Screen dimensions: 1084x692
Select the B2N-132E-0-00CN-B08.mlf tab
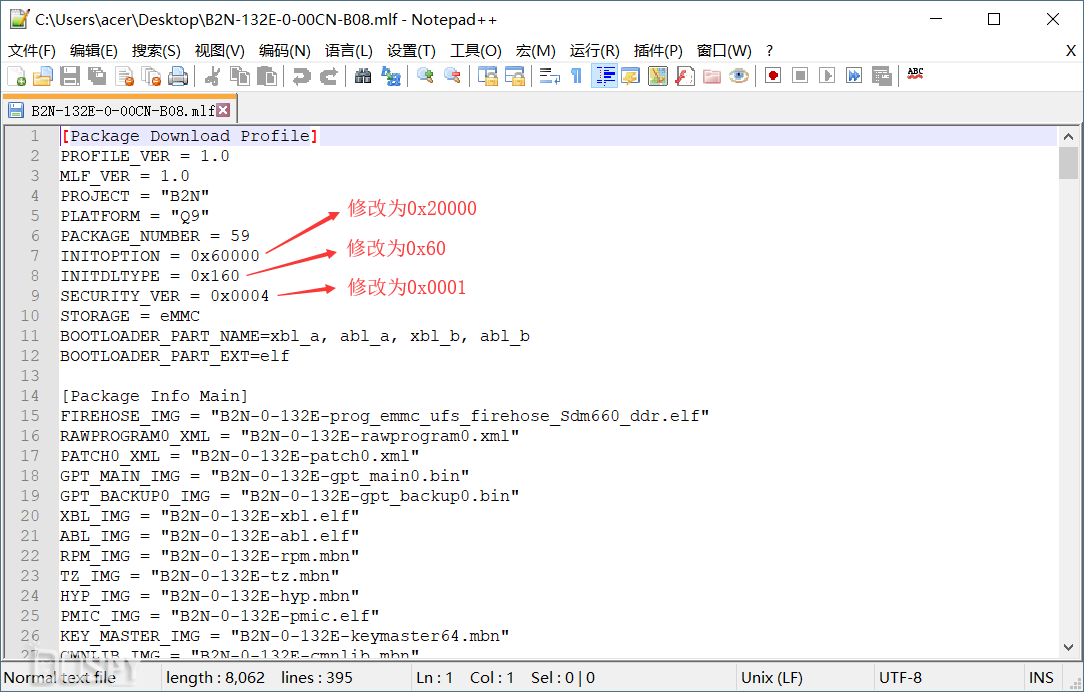point(118,111)
